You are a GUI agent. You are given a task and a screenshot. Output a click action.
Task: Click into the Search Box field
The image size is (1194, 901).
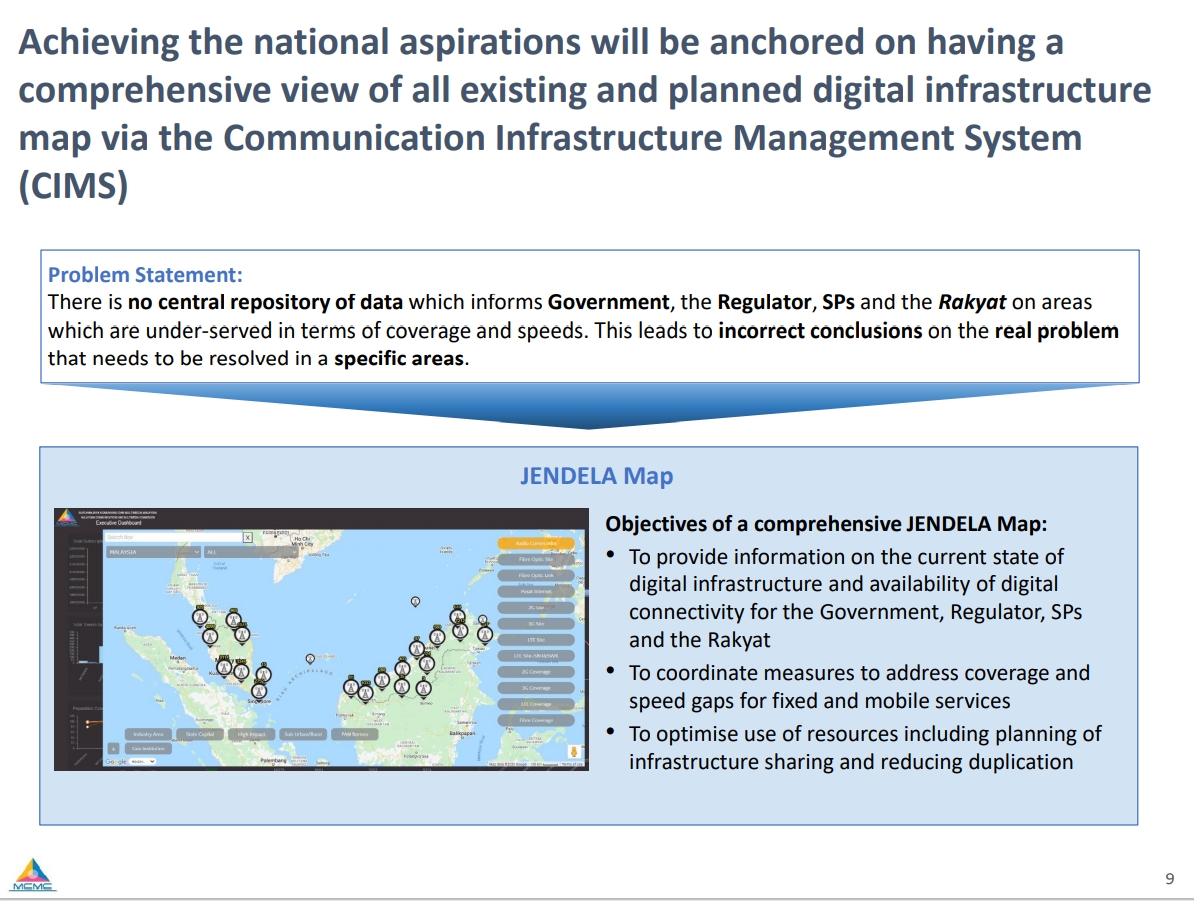click(172, 537)
